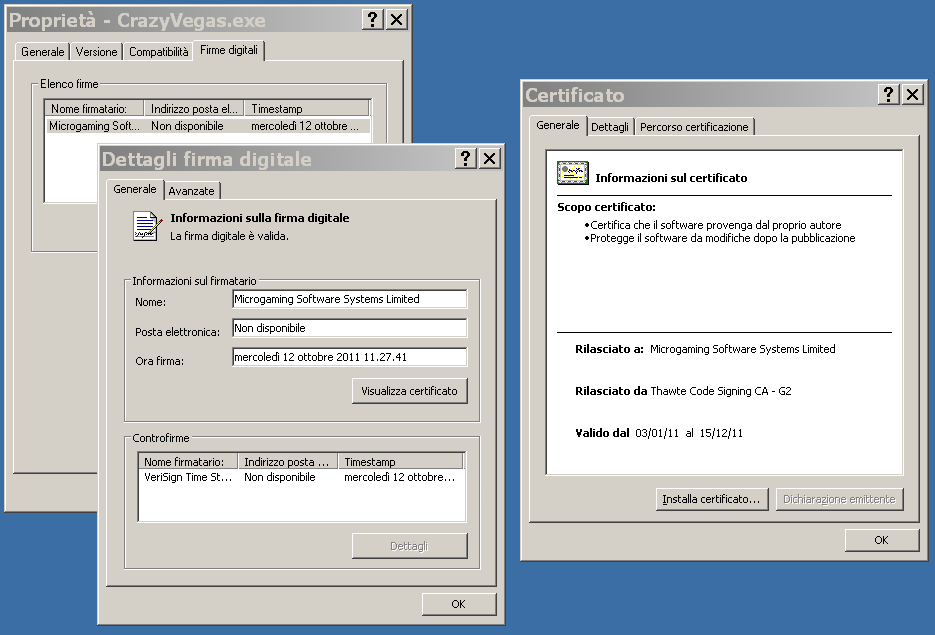
Task: Click the Ora firma field
Action: (349, 357)
